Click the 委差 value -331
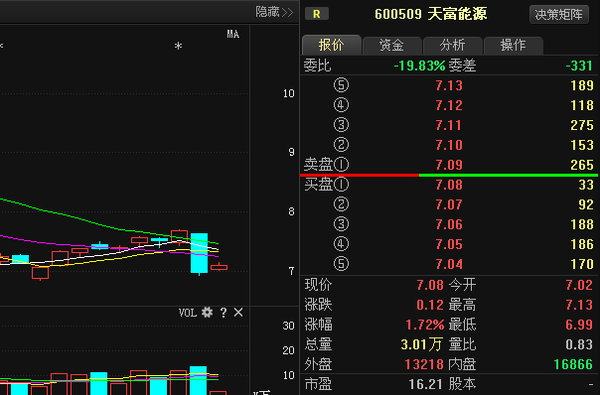Screen dimensions: 600x395 pos(579,66)
